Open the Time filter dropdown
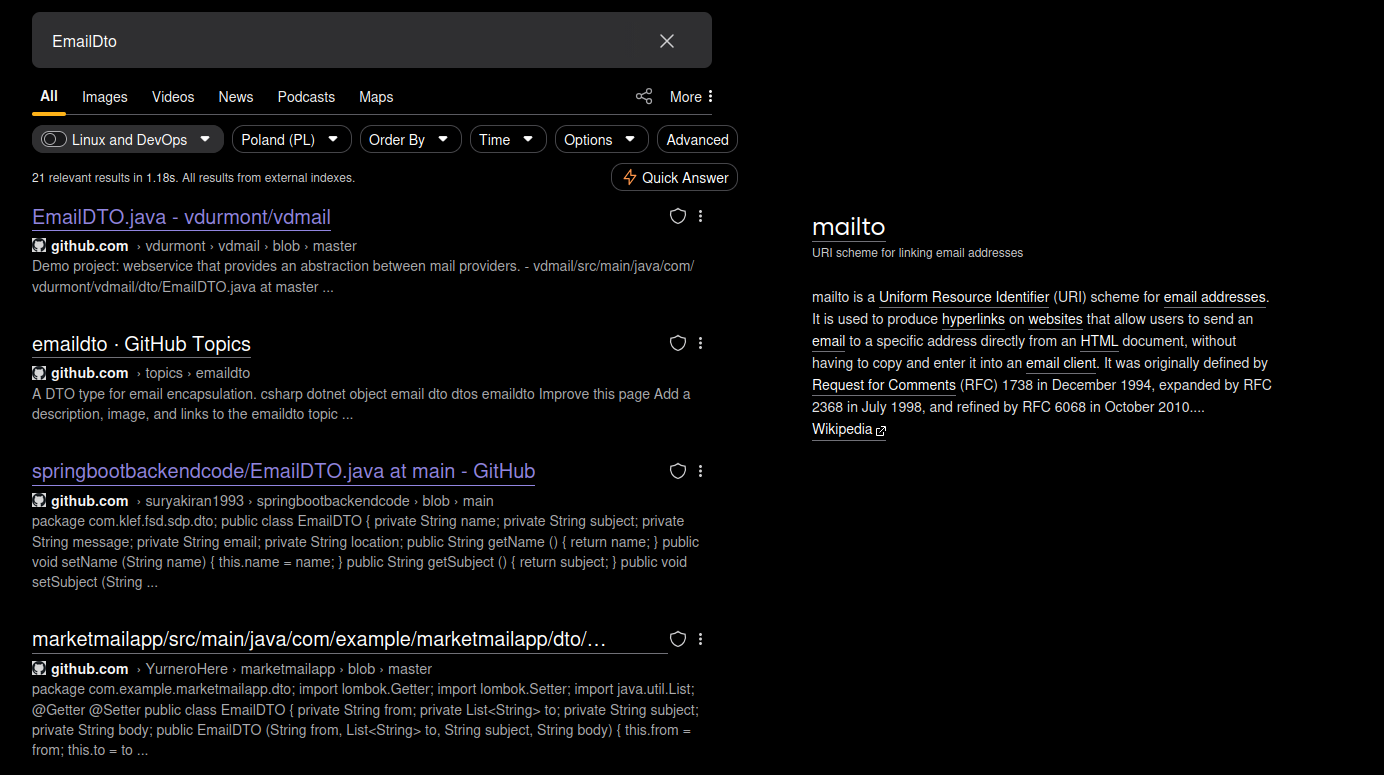 coord(507,139)
